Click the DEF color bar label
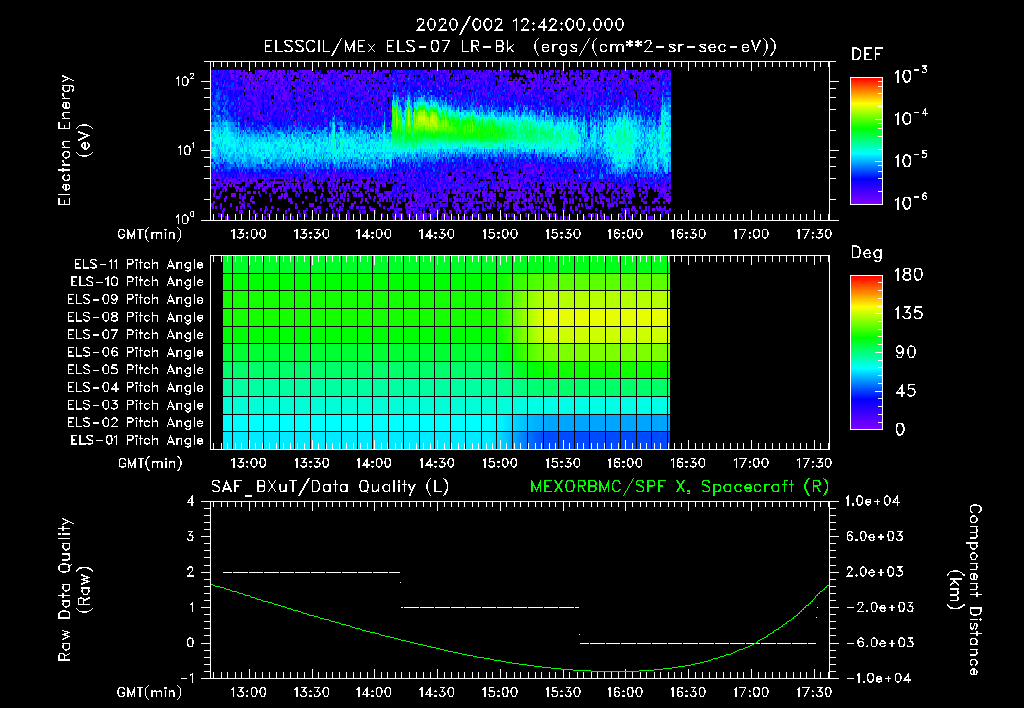 (867, 54)
